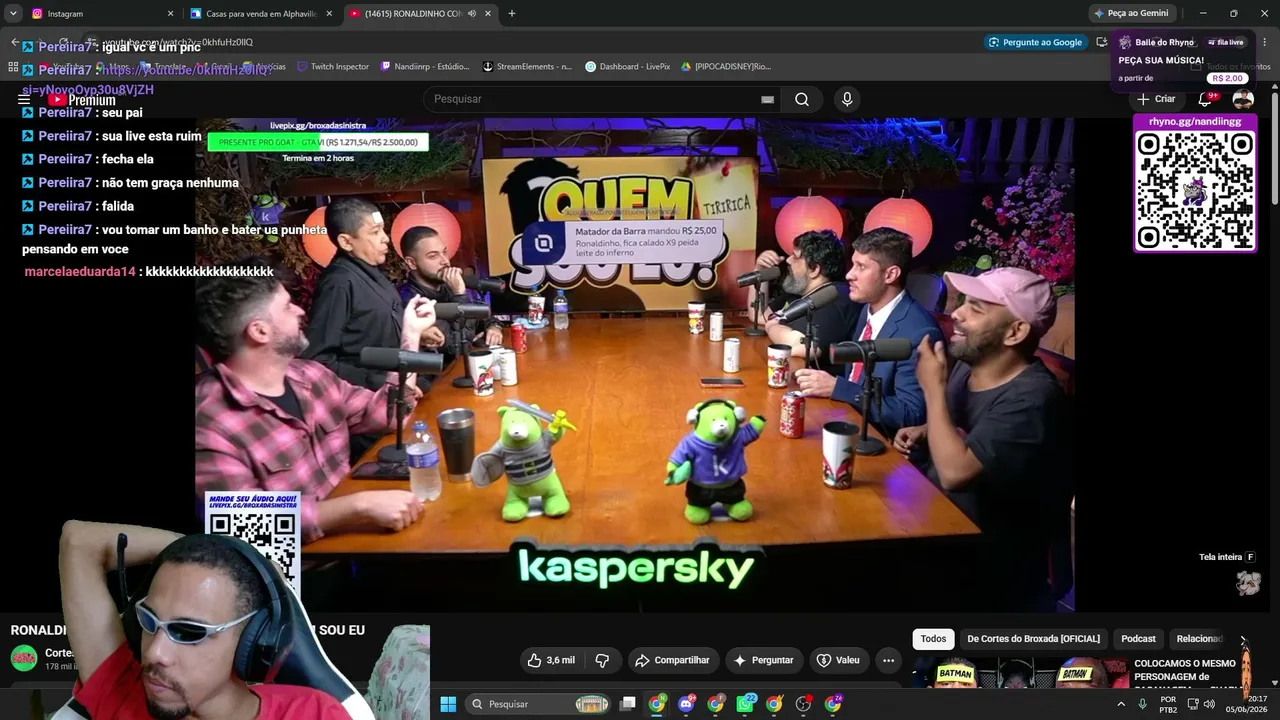Open the network status tray icon
Screen dimensions: 1280x720
tap(1193, 704)
